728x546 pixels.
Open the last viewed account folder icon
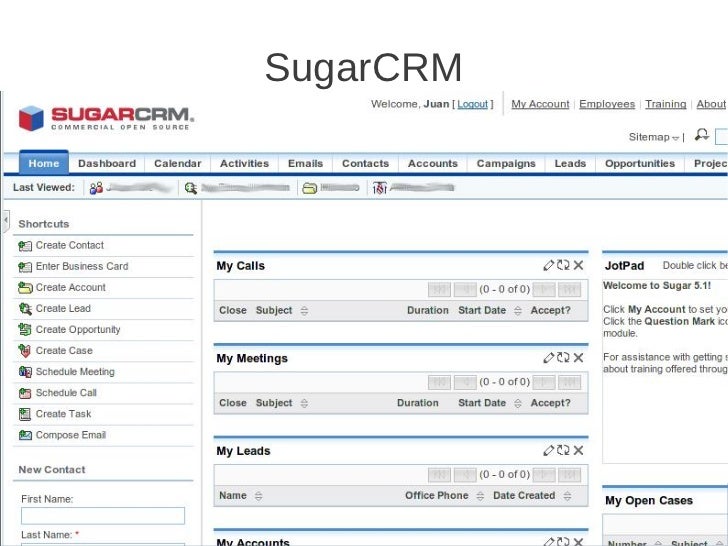[x=309, y=188]
